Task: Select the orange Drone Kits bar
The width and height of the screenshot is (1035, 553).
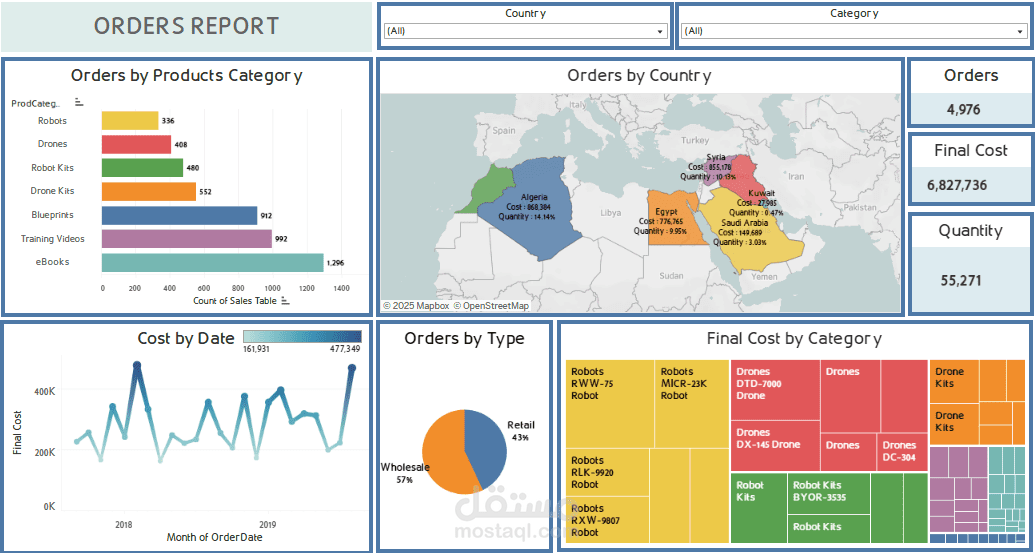Action: (x=149, y=191)
